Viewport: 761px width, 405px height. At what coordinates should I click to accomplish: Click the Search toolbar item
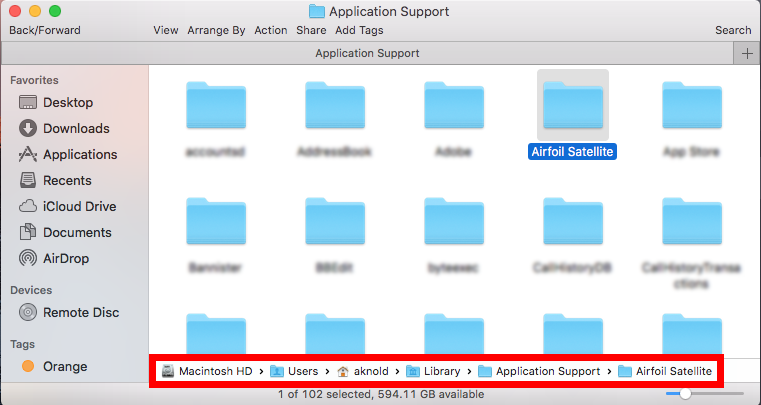(x=733, y=30)
